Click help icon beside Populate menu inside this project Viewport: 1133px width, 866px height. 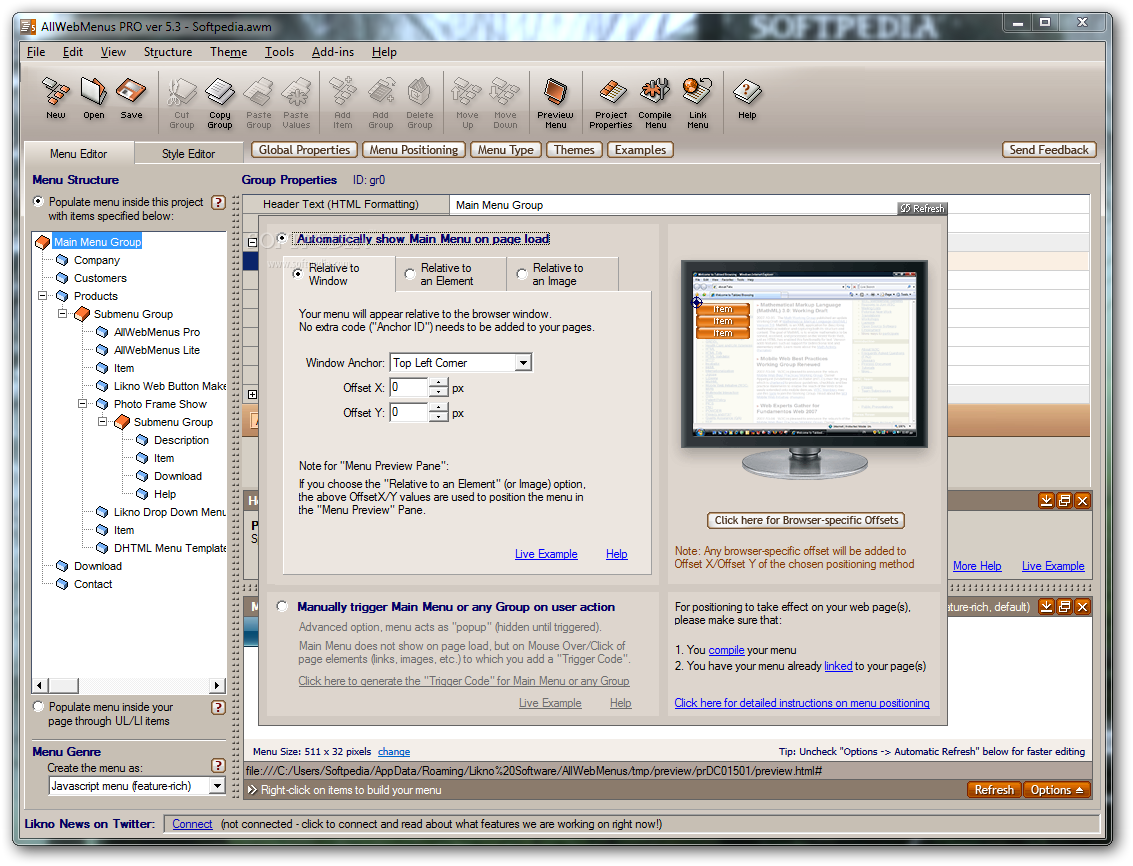point(218,202)
